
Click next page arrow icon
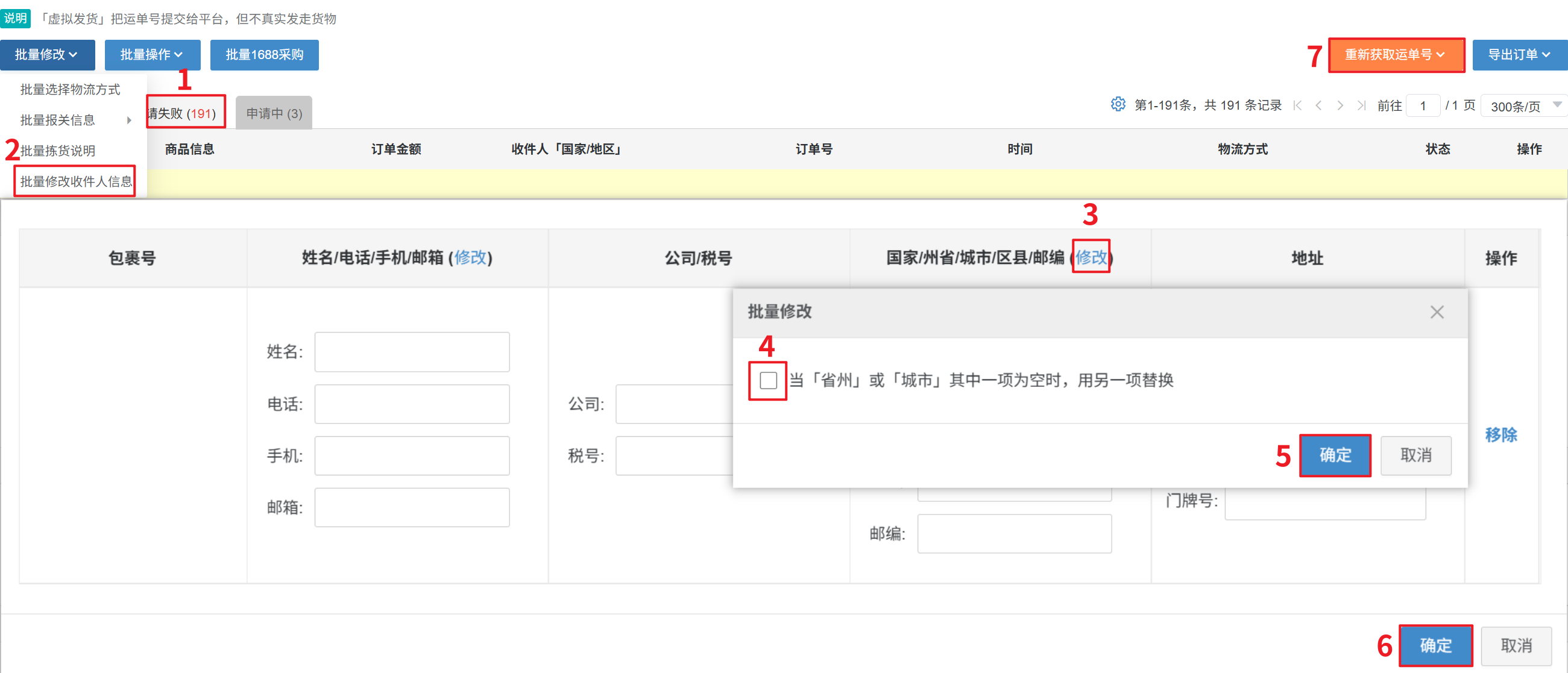[x=1340, y=106]
